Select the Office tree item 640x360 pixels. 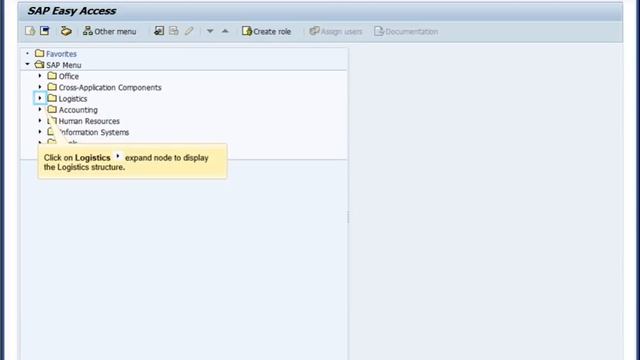[x=69, y=76]
